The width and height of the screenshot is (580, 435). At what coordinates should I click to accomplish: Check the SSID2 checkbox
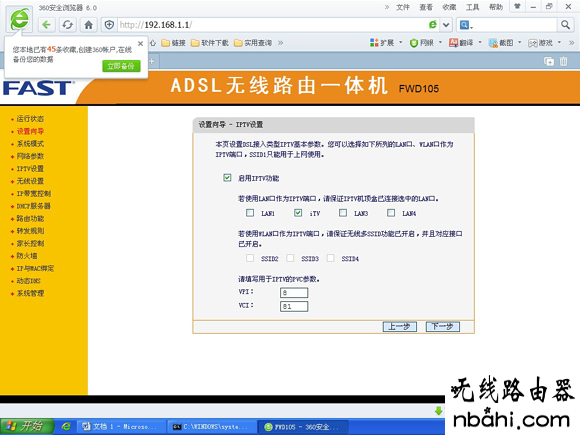pos(250,258)
